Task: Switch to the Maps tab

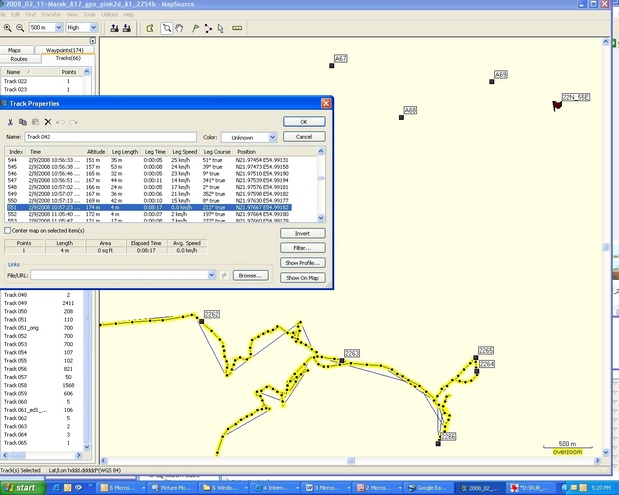Action: tap(15, 50)
